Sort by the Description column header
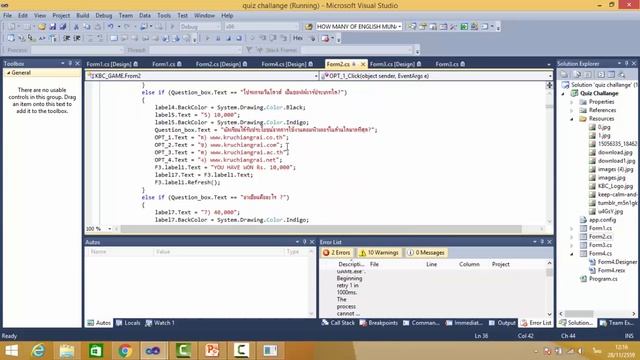 click(351, 264)
